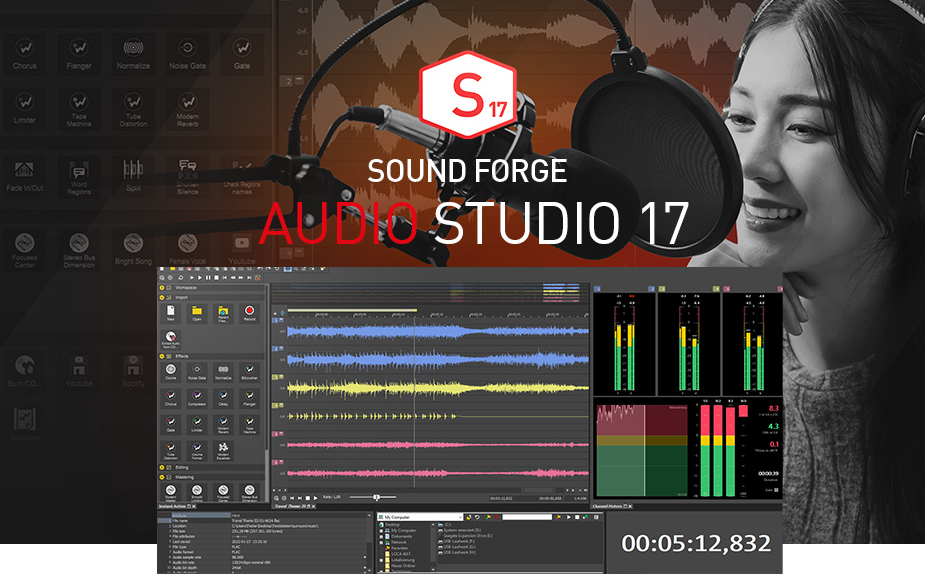
Task: Switch to the Travel Theme window tab
Action: [289, 506]
